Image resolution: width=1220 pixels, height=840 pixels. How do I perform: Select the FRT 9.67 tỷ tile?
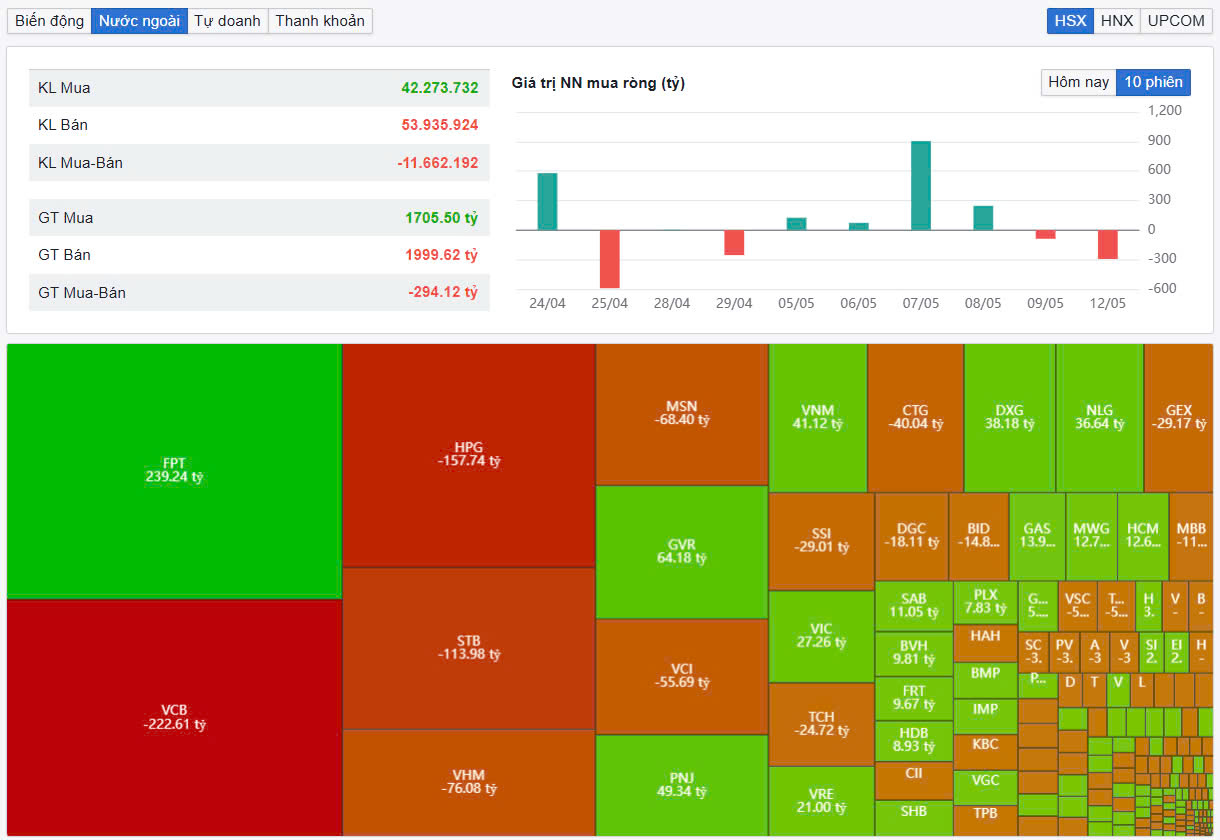click(x=913, y=697)
